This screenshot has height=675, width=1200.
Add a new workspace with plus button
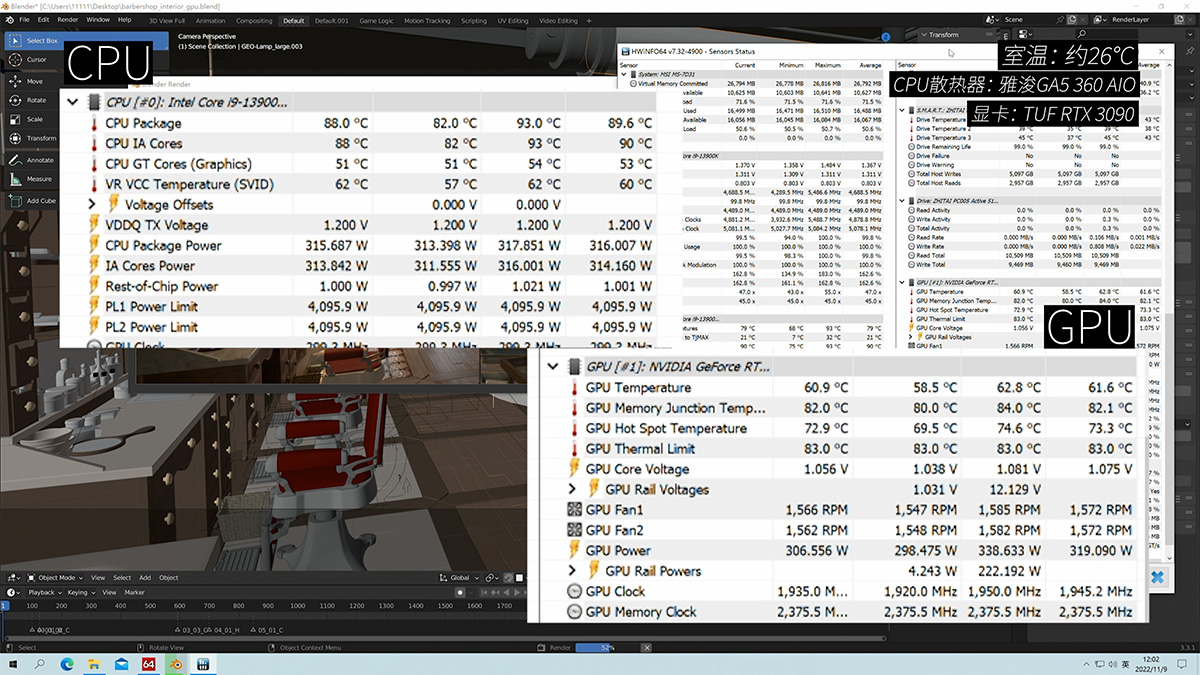(x=590, y=20)
